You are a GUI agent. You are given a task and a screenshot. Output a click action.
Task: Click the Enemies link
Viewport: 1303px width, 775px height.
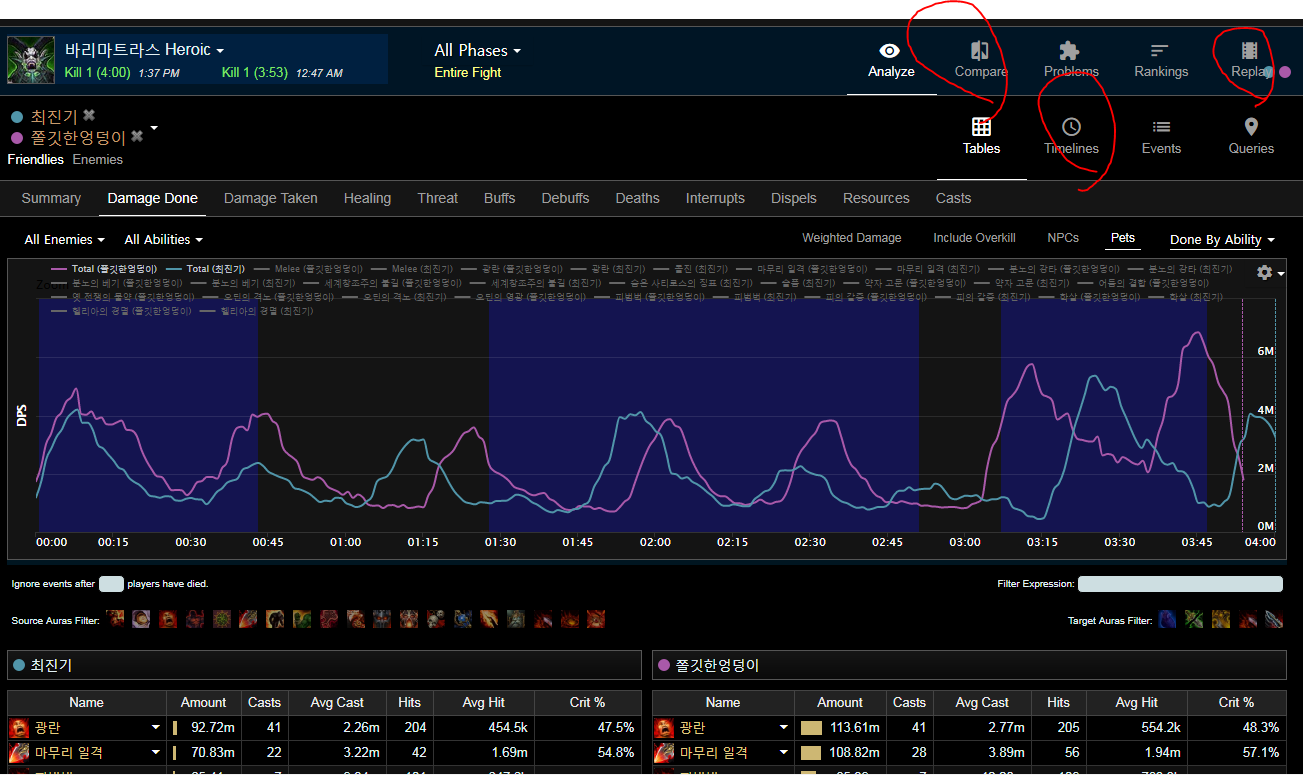click(x=98, y=160)
